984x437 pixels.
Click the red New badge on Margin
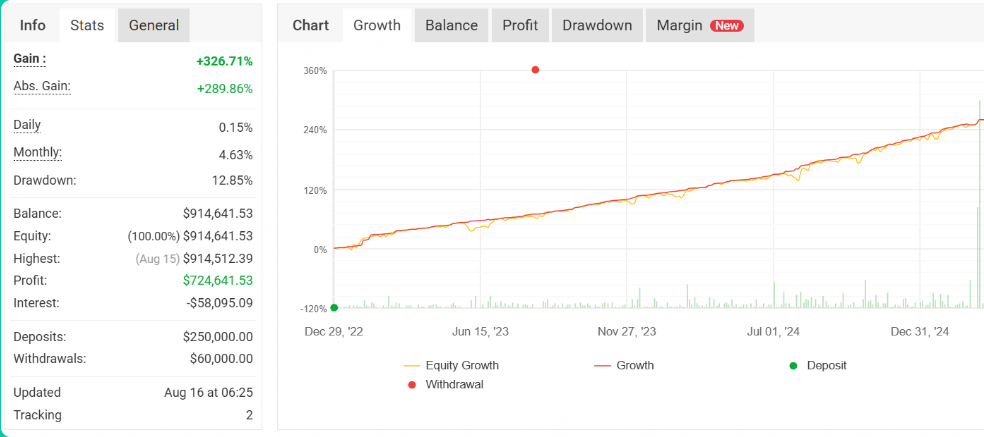(727, 26)
